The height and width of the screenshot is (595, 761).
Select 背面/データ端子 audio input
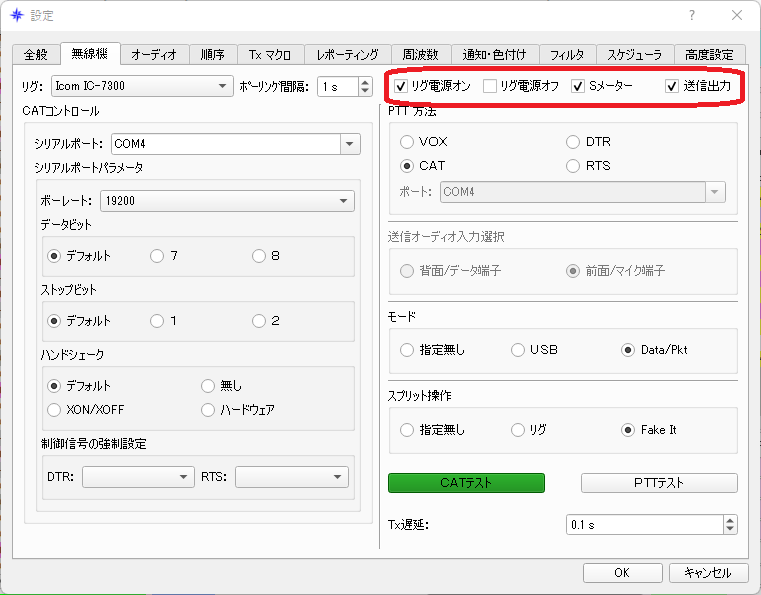pos(407,271)
